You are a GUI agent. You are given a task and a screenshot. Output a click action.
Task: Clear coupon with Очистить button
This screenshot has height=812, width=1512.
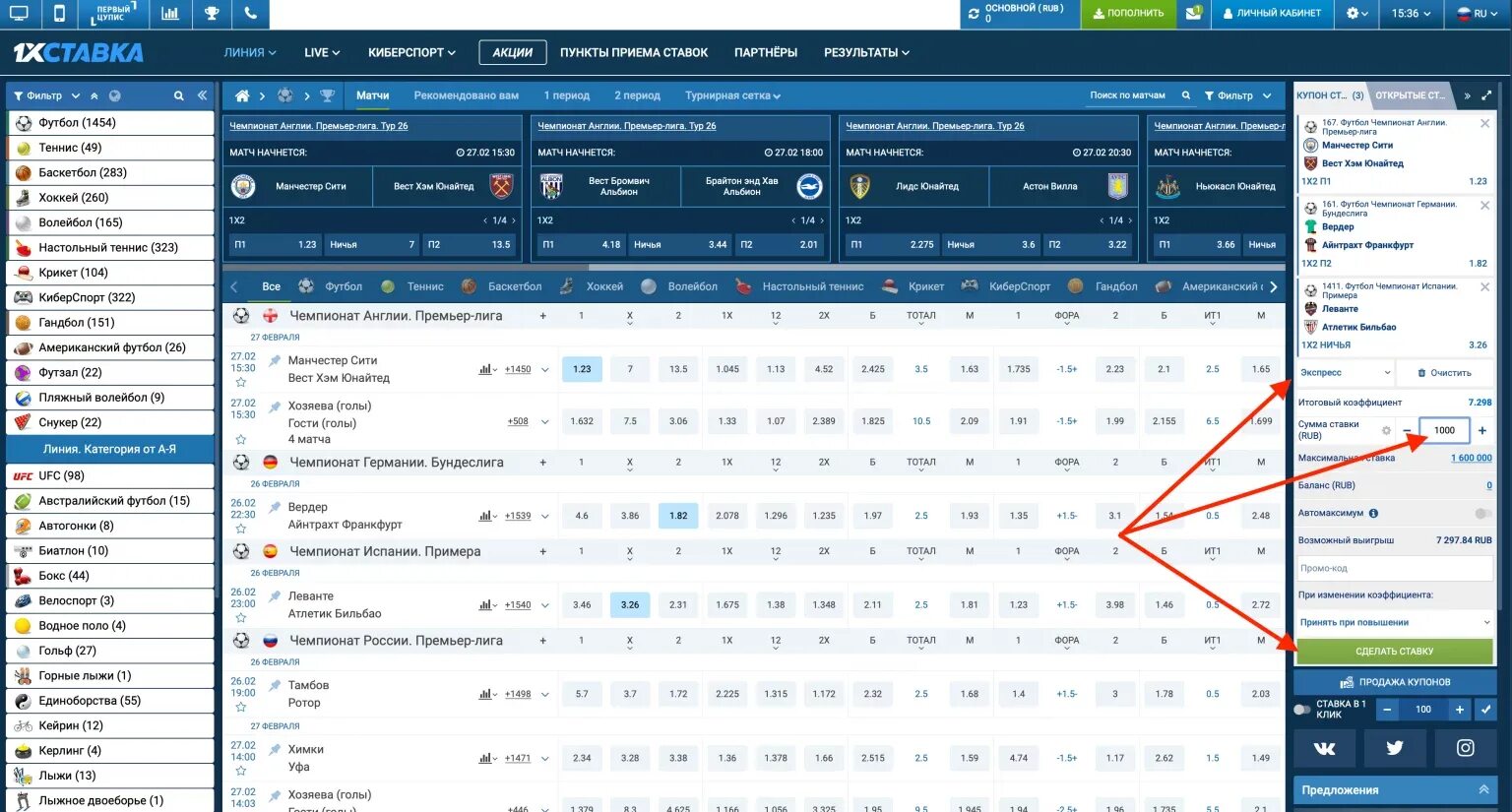point(1444,373)
